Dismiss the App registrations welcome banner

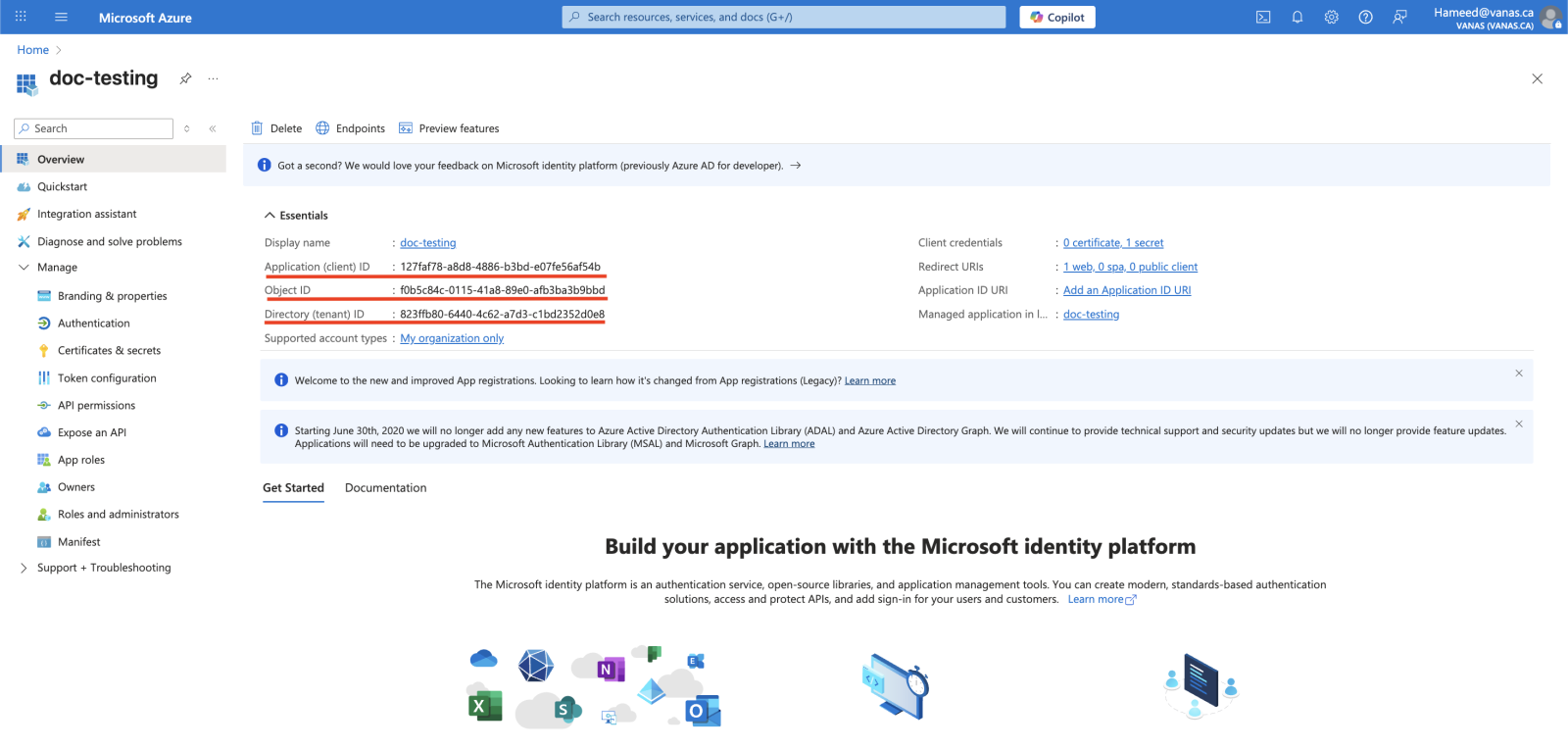tap(1519, 374)
